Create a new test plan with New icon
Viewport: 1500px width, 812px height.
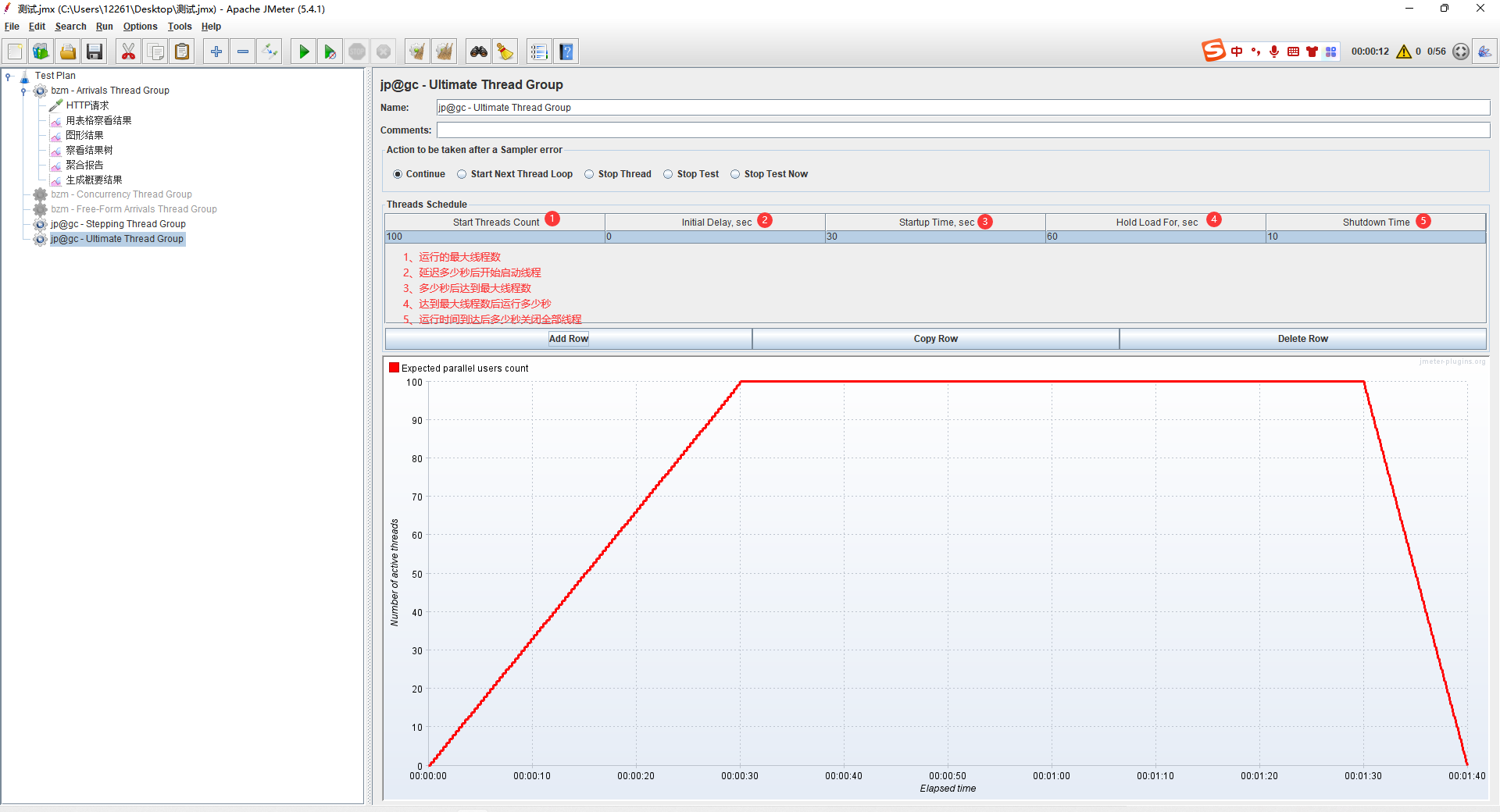point(15,52)
